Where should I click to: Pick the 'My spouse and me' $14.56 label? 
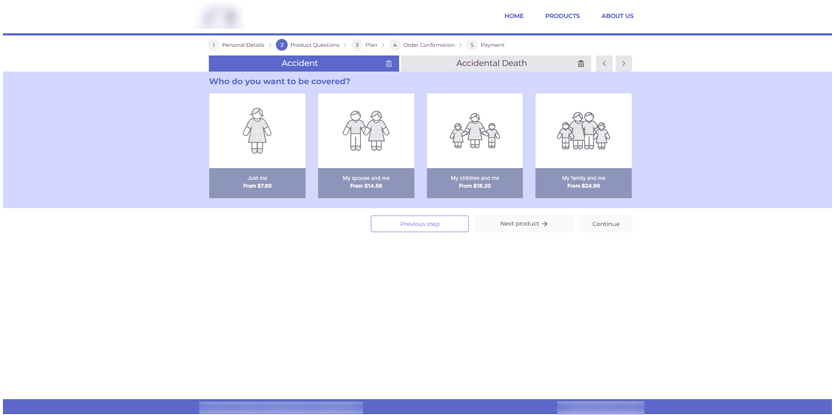pyautogui.click(x=366, y=182)
